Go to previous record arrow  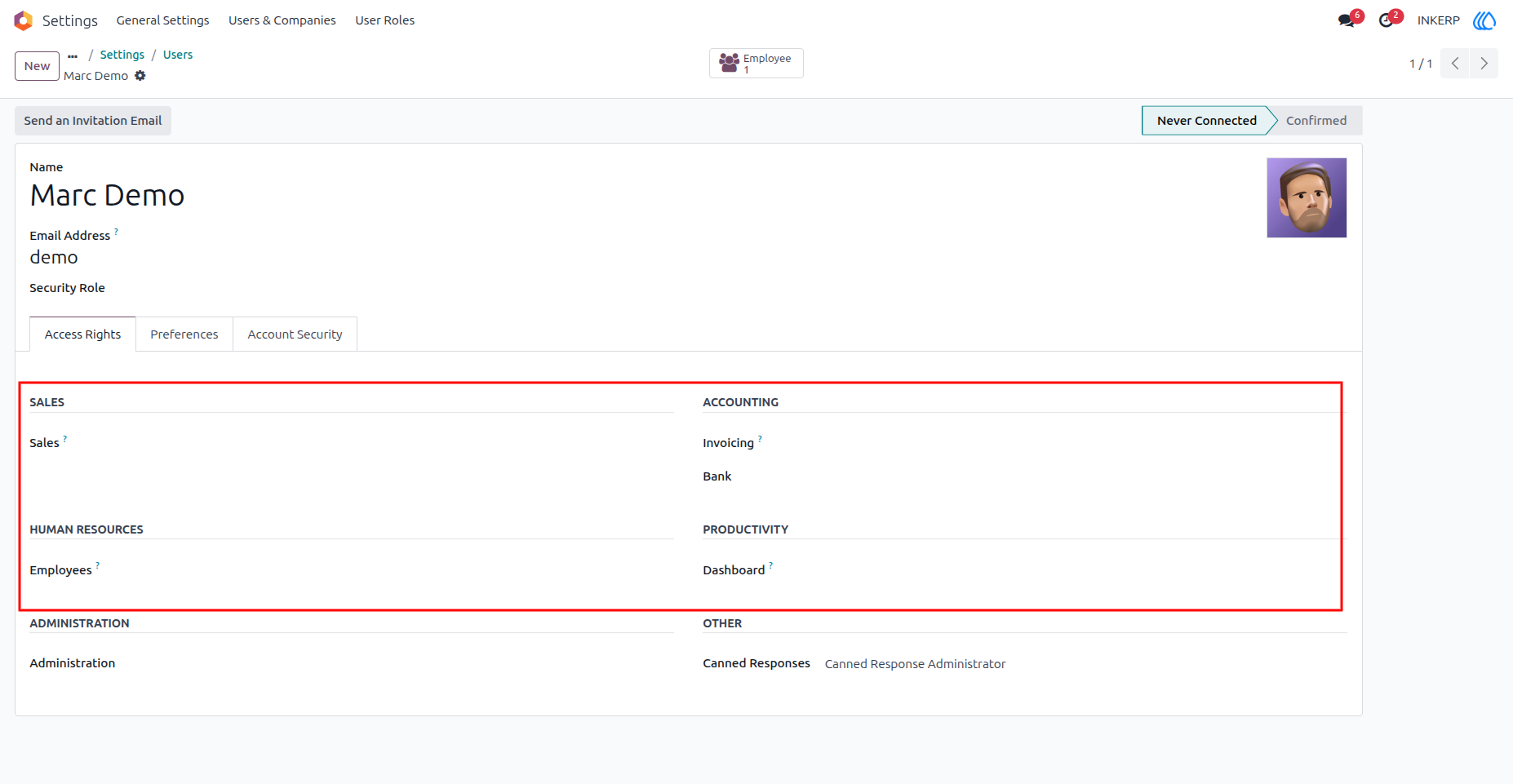coord(1455,64)
